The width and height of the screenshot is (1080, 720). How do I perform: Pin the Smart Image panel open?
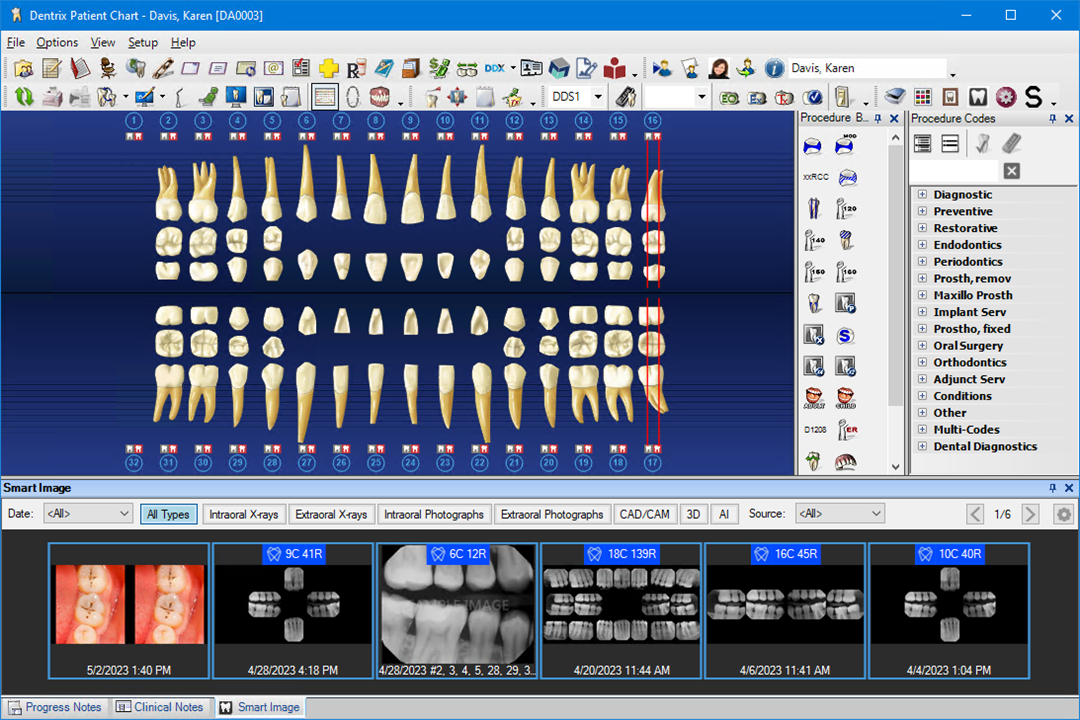(1055, 488)
